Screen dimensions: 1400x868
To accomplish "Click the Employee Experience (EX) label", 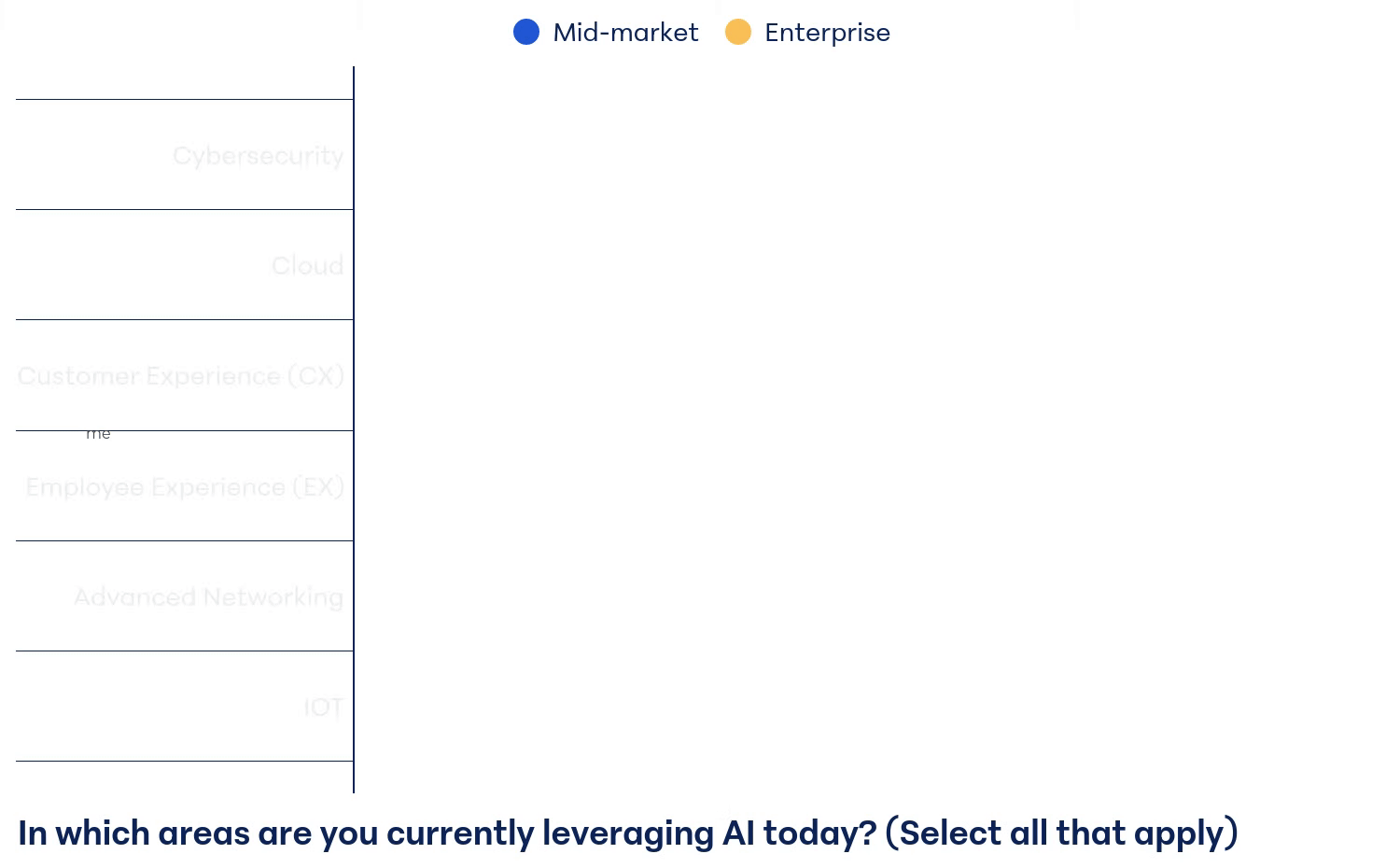I will click(x=185, y=487).
